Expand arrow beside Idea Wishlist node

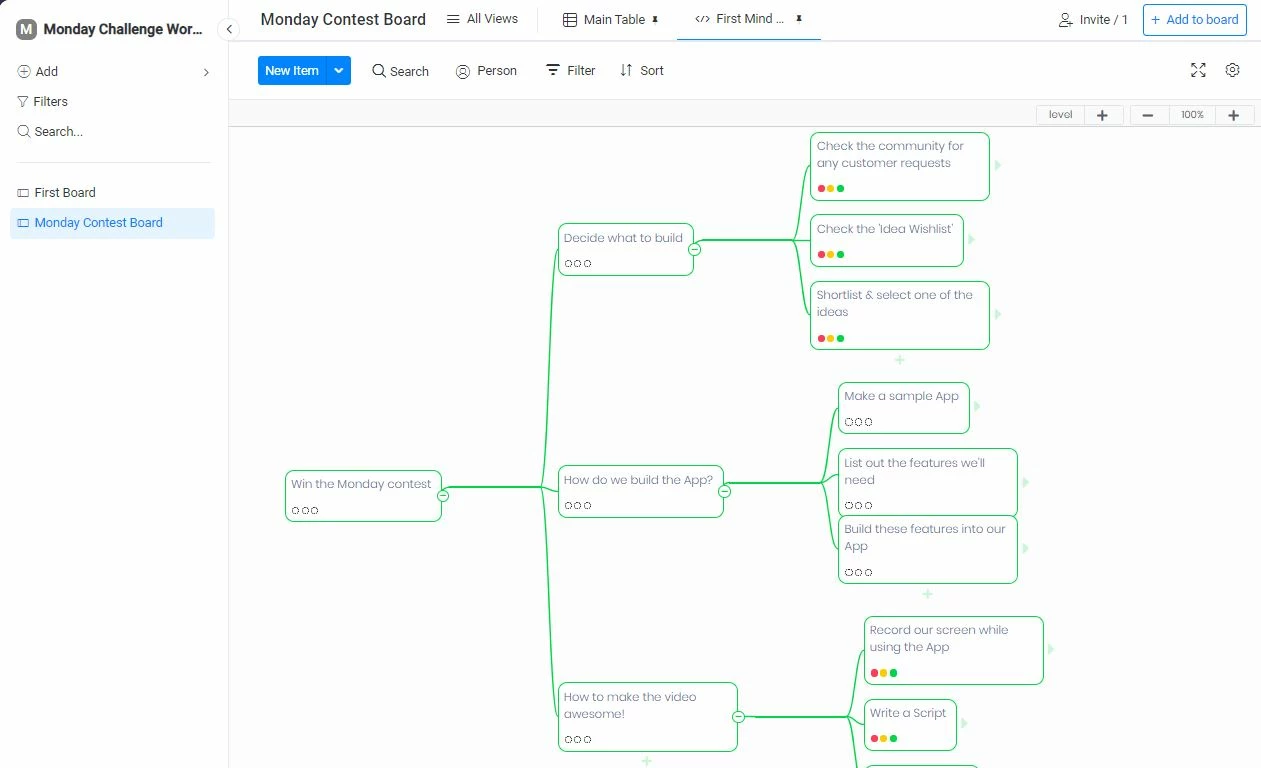point(972,240)
